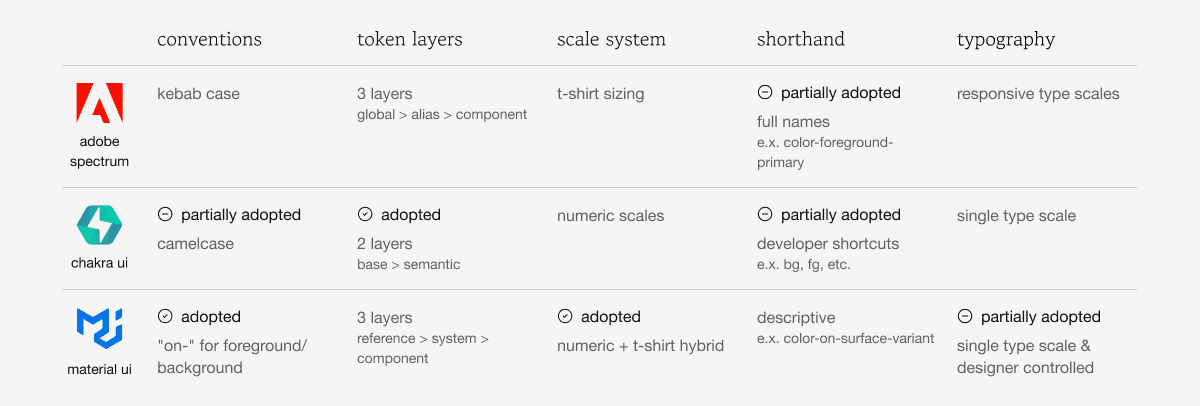This screenshot has height=406, width=1200.
Task: Click the Chakra UI lightning logo
Action: click(99, 225)
